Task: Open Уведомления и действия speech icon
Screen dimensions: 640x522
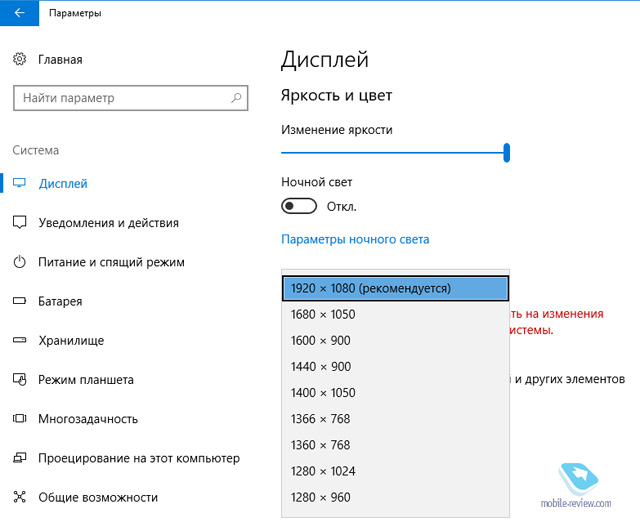Action: 19,222
